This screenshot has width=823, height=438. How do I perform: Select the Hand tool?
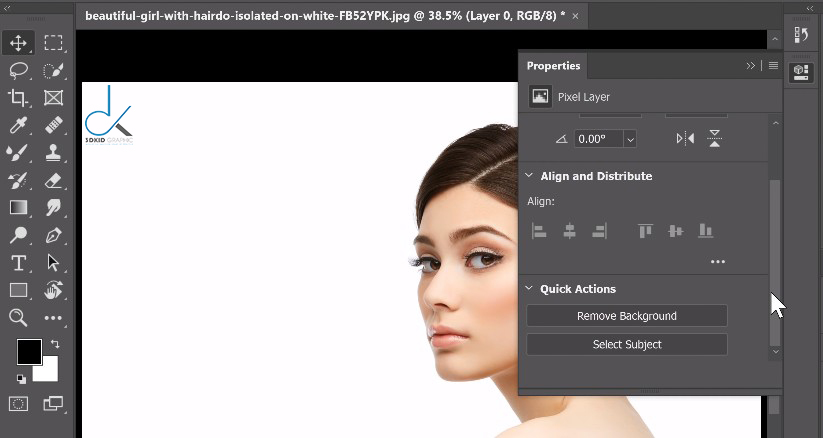53,290
